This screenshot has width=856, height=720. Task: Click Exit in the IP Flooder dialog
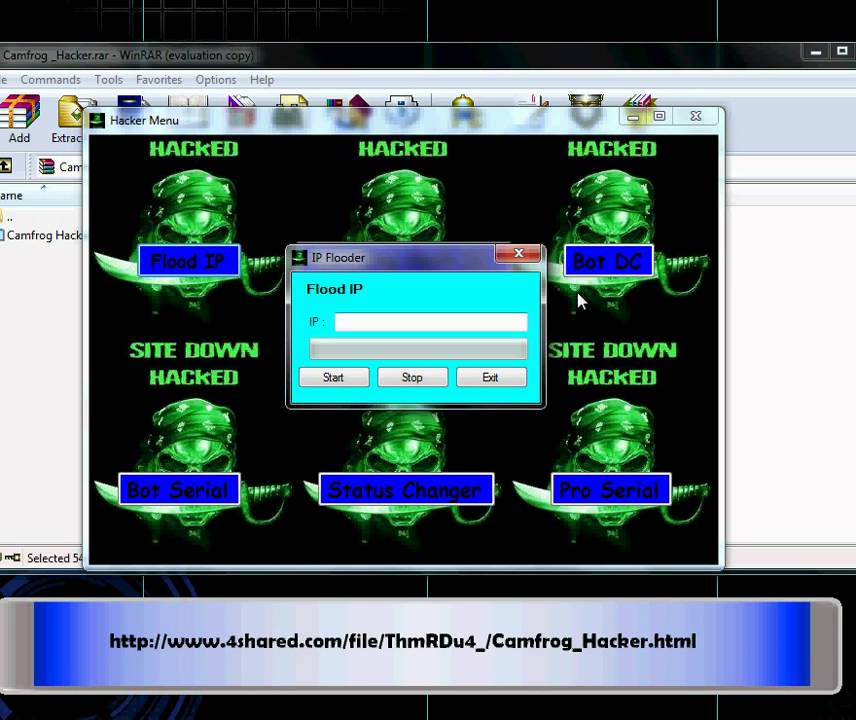(491, 377)
